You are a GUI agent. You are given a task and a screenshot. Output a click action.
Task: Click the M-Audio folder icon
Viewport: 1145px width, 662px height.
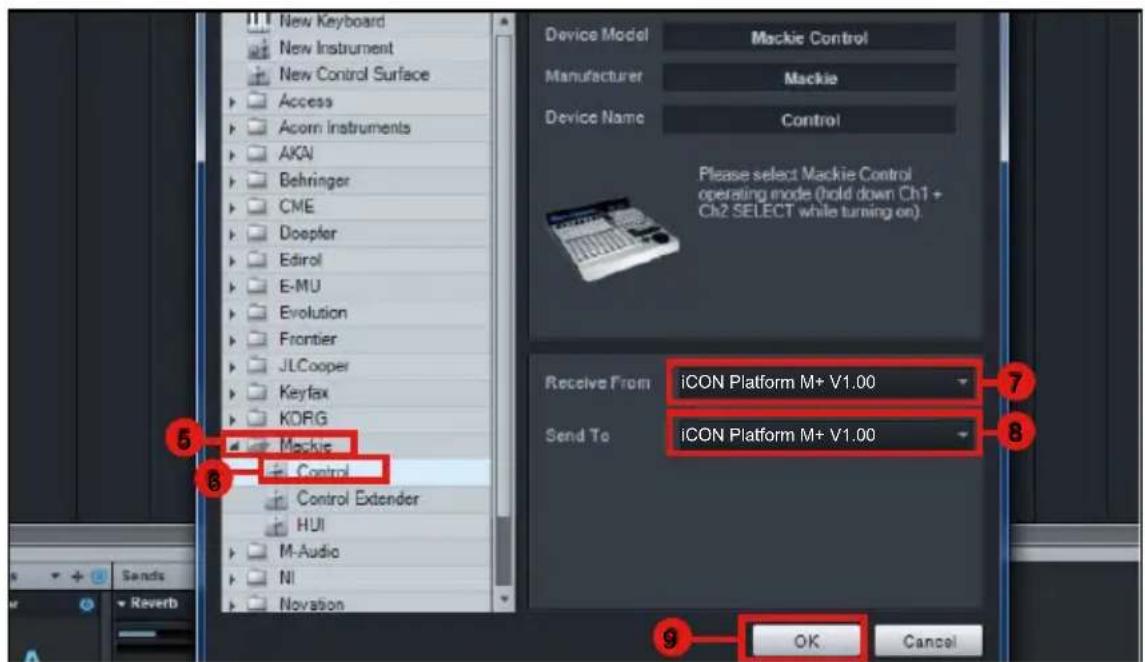point(257,552)
